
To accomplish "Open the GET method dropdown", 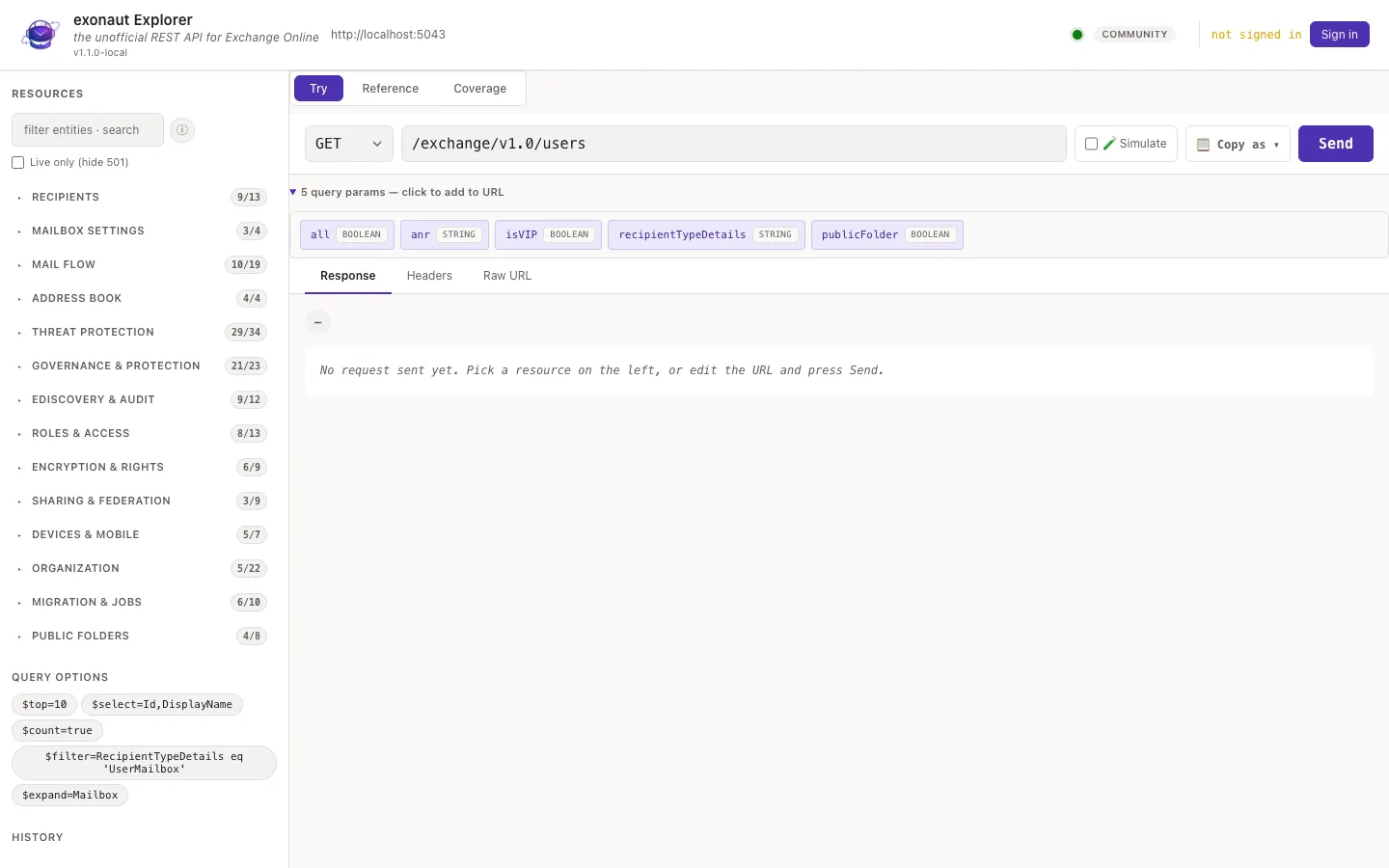I will 349,144.
